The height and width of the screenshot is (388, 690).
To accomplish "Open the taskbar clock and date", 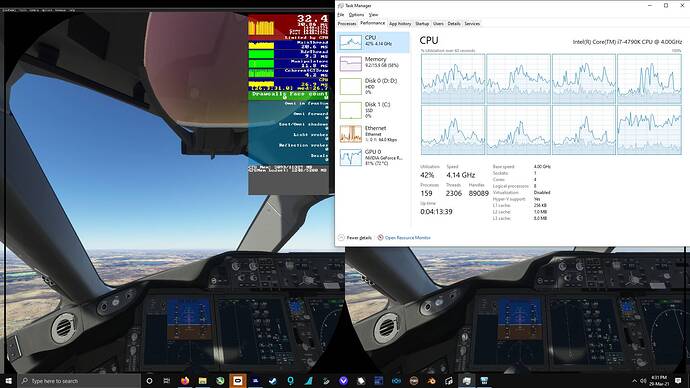I will [658, 381].
